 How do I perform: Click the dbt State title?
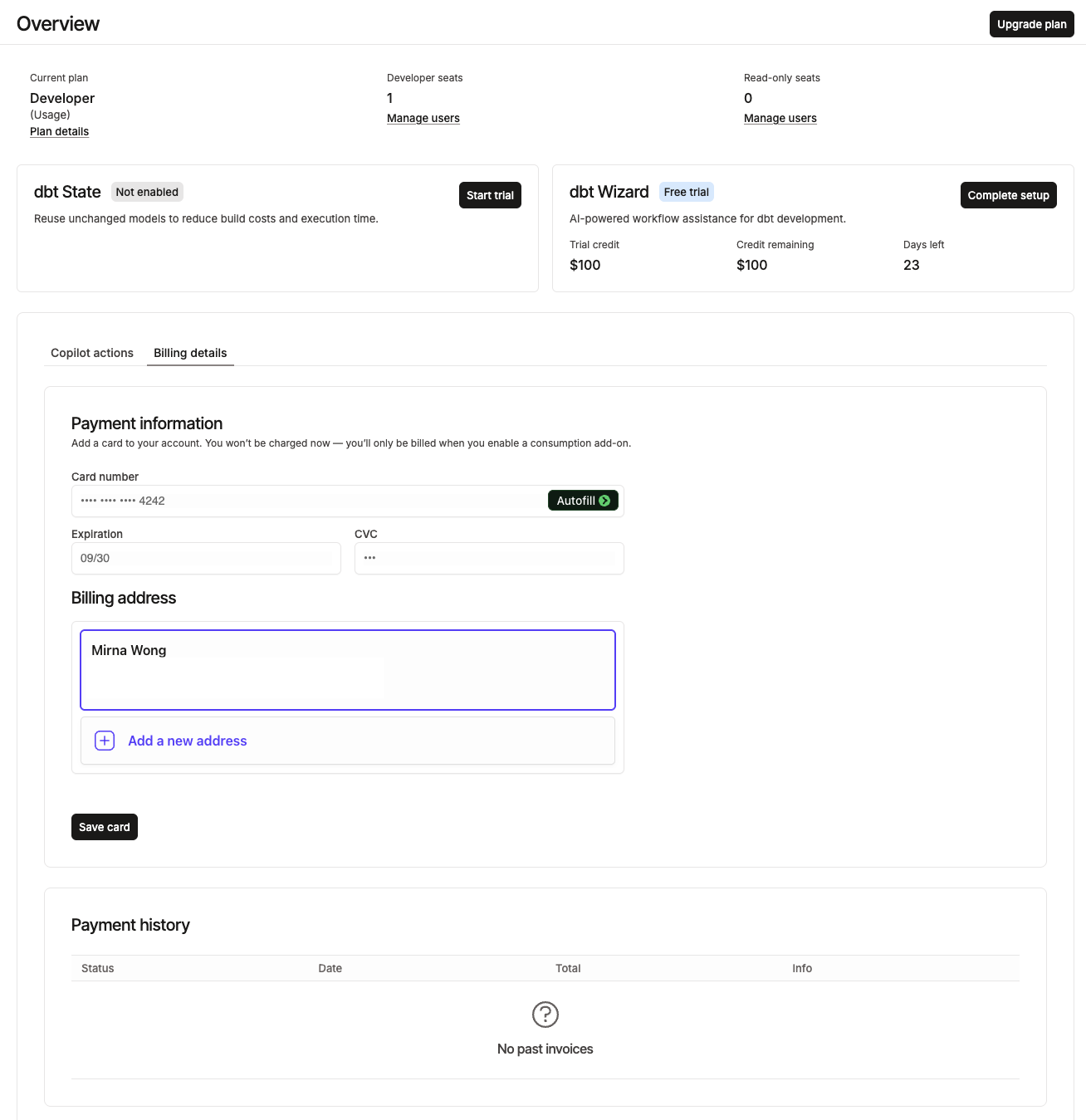pos(67,192)
